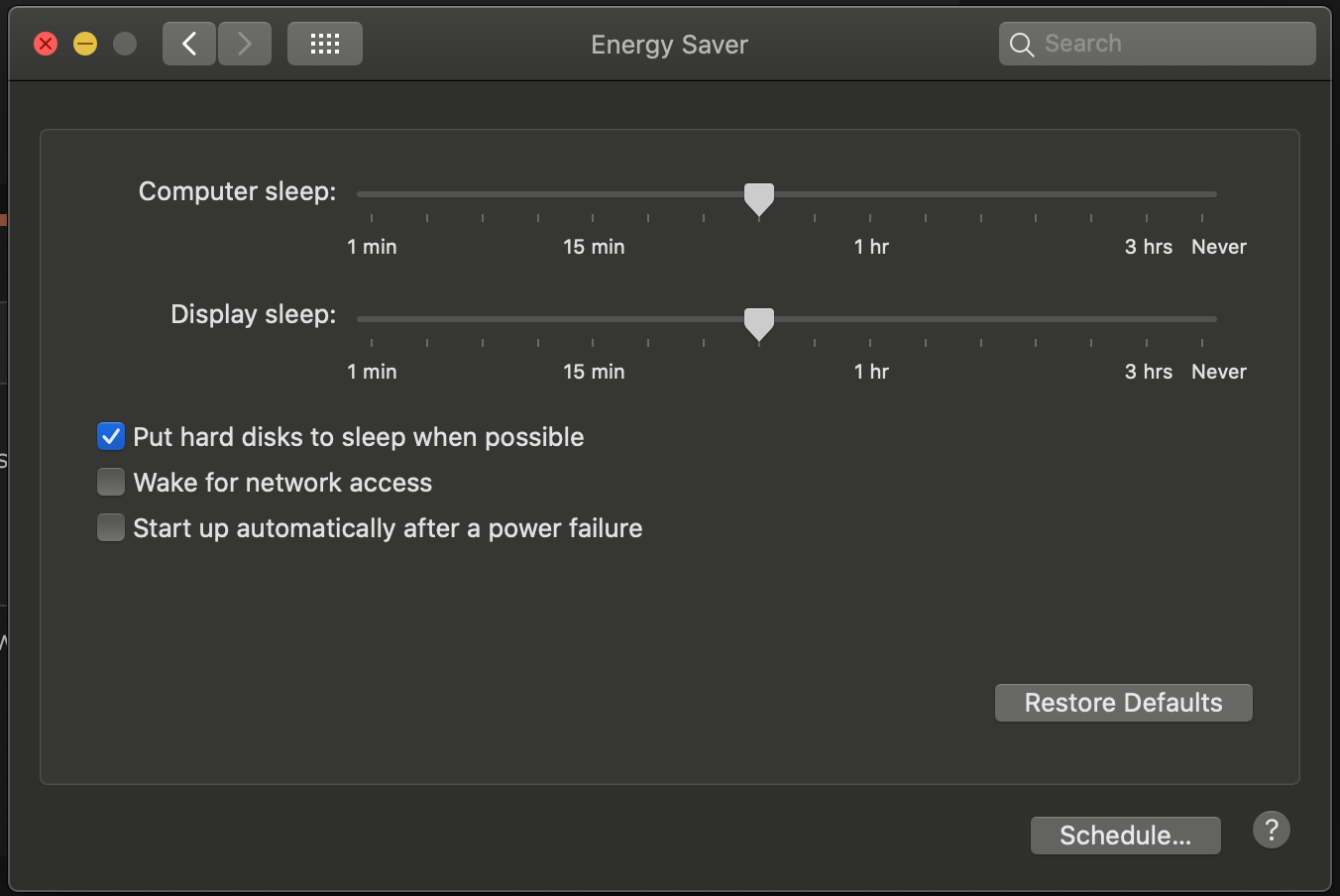Enable Wake for network access
Screen dimensions: 1340x896
[111, 483]
